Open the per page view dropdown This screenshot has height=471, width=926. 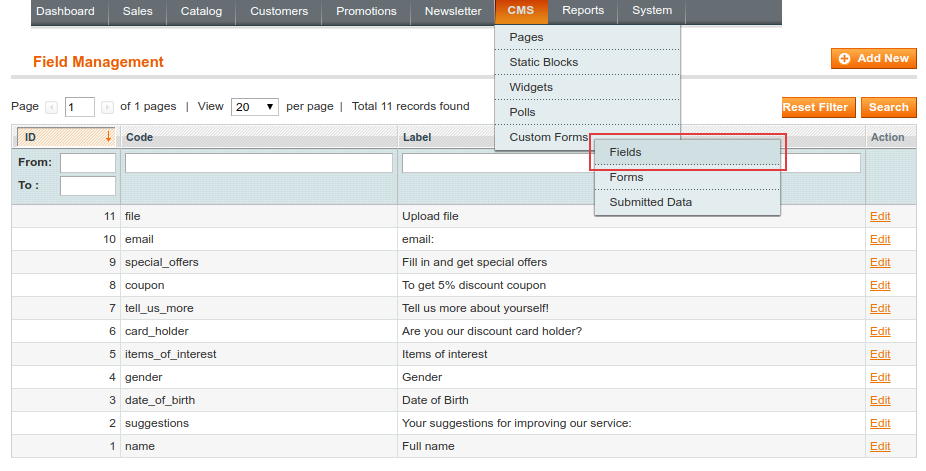(255, 107)
